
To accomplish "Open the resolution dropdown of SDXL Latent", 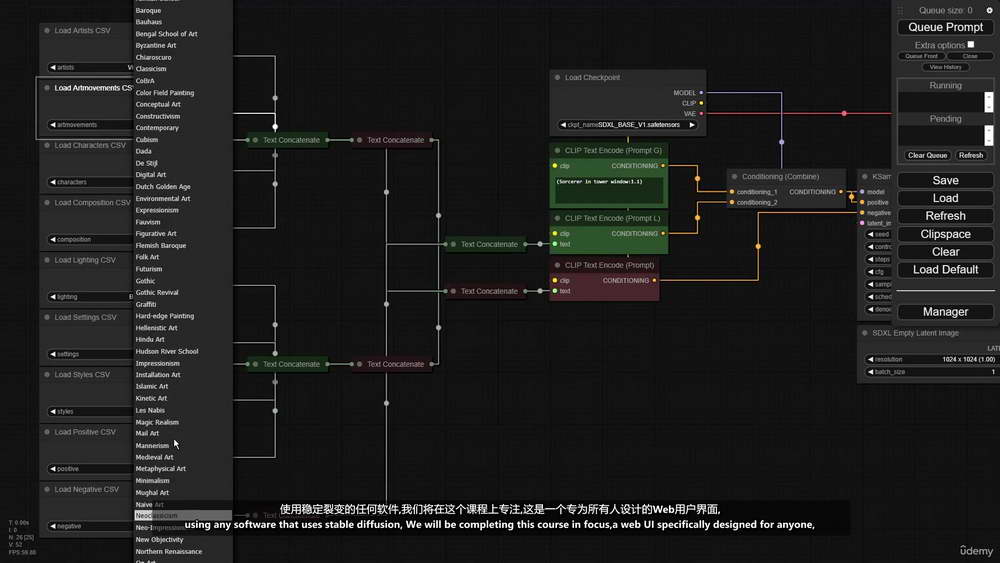I will [x=930, y=360].
